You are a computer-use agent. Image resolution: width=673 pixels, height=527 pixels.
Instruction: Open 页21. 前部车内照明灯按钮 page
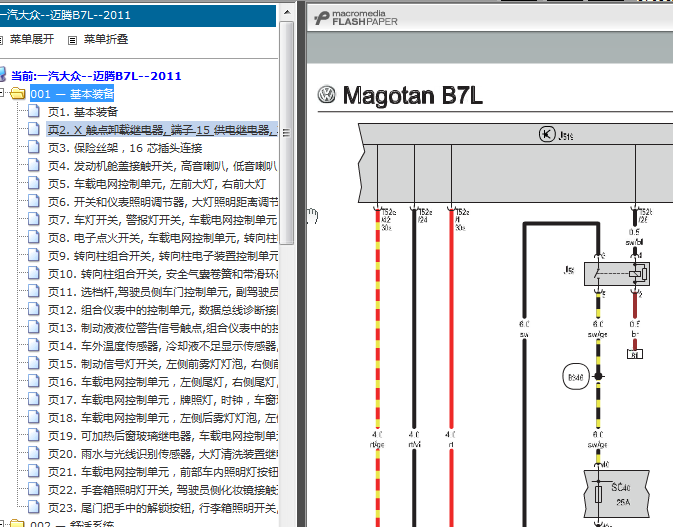pyautogui.click(x=163, y=472)
